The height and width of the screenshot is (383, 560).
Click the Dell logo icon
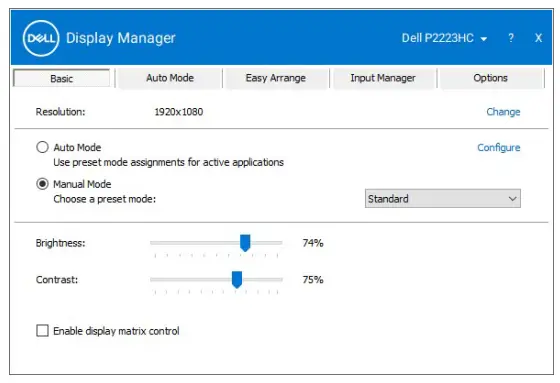point(40,38)
